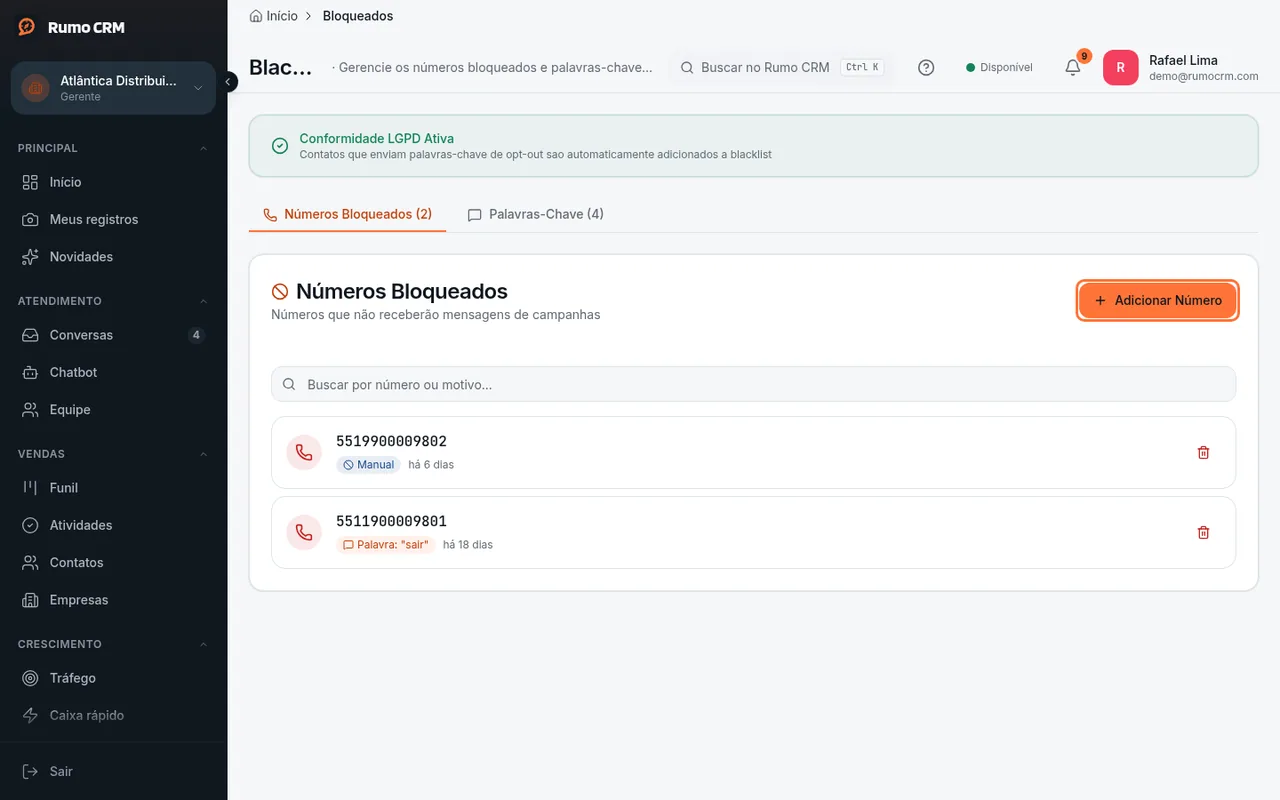Focus the Buscar por número ou motivo field
Image resolution: width=1280 pixels, height=800 pixels.
(753, 384)
